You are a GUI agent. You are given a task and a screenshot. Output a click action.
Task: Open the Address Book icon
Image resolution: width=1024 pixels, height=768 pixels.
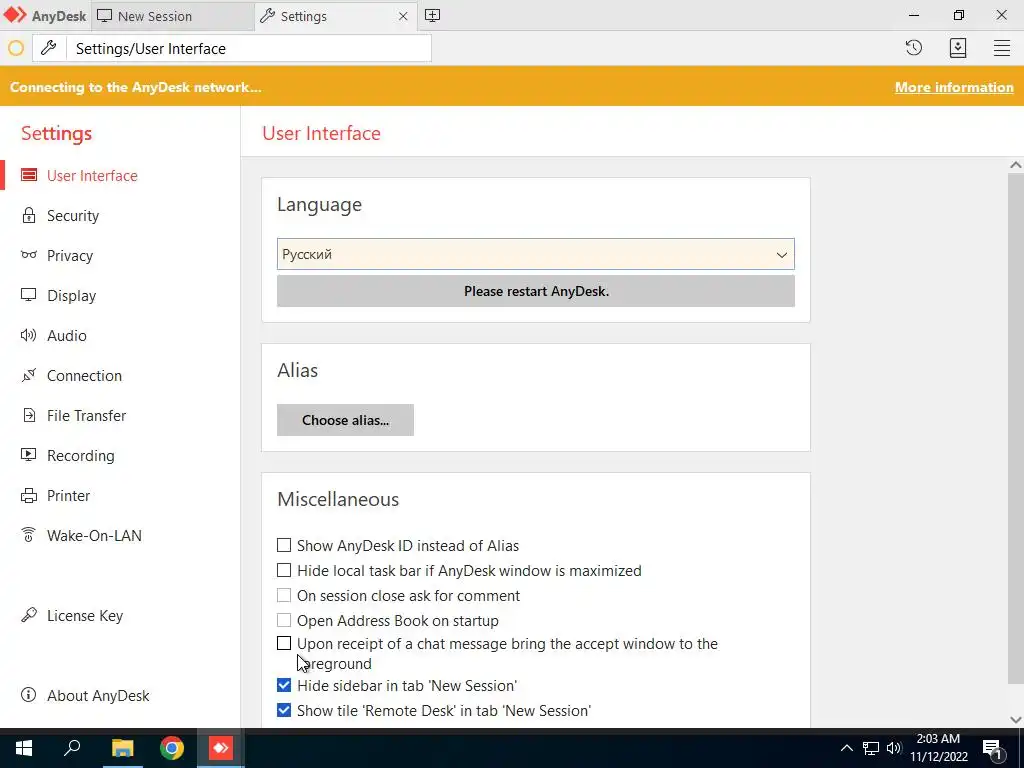(957, 48)
